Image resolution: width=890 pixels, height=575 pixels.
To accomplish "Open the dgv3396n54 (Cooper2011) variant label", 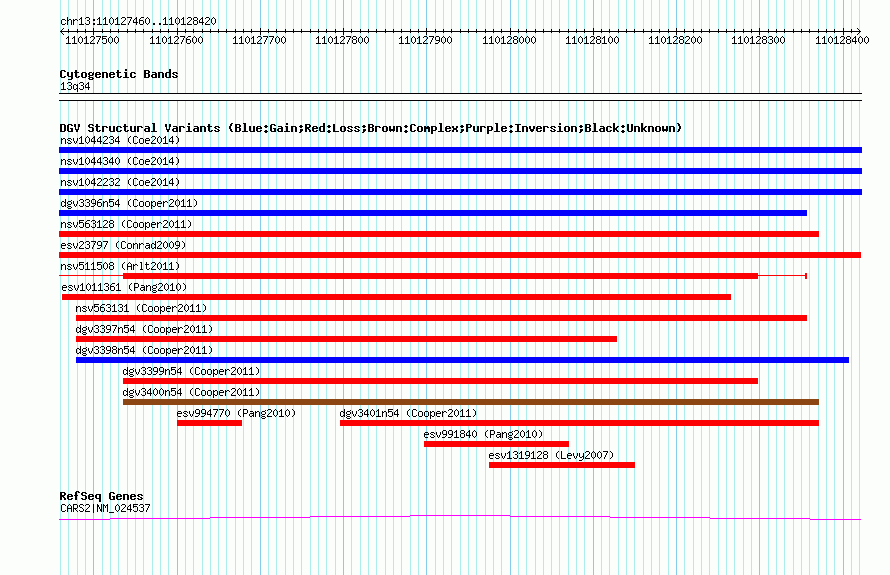I will click(129, 203).
